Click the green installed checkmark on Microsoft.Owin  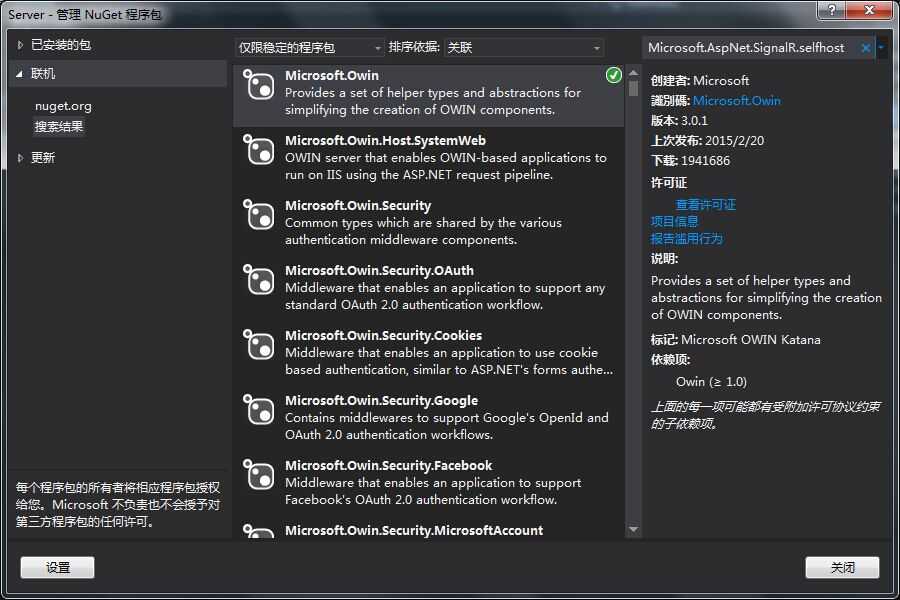[x=614, y=75]
